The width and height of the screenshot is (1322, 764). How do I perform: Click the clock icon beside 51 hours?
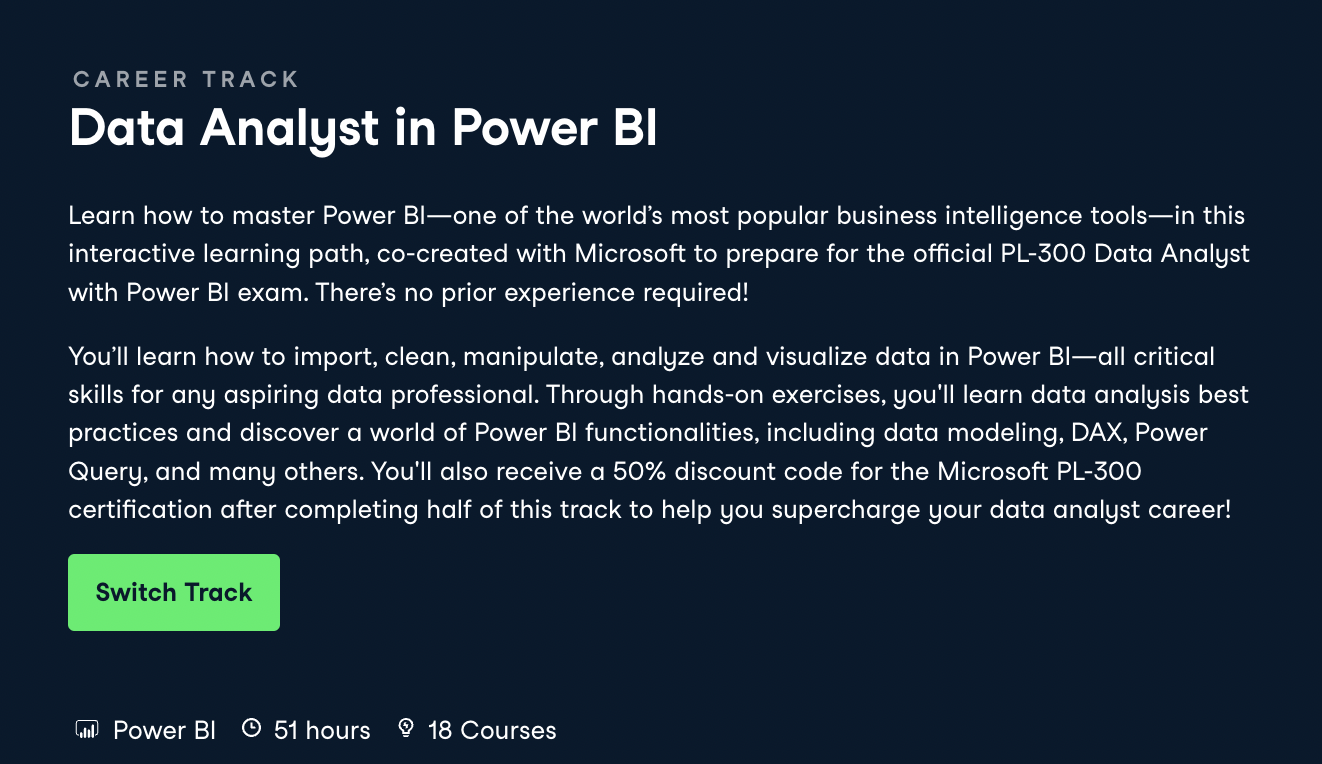(x=252, y=728)
